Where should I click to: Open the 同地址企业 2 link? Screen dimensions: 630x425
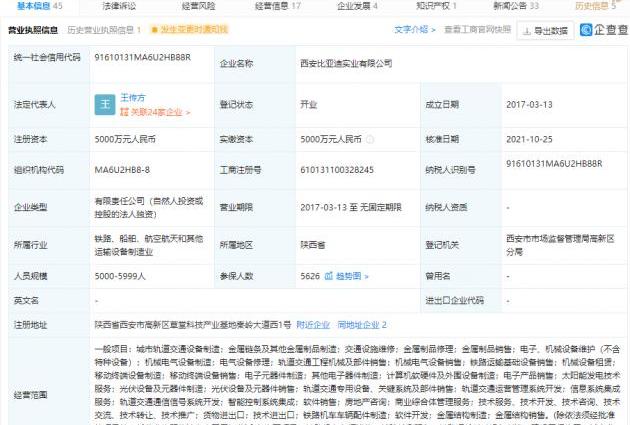362,325
